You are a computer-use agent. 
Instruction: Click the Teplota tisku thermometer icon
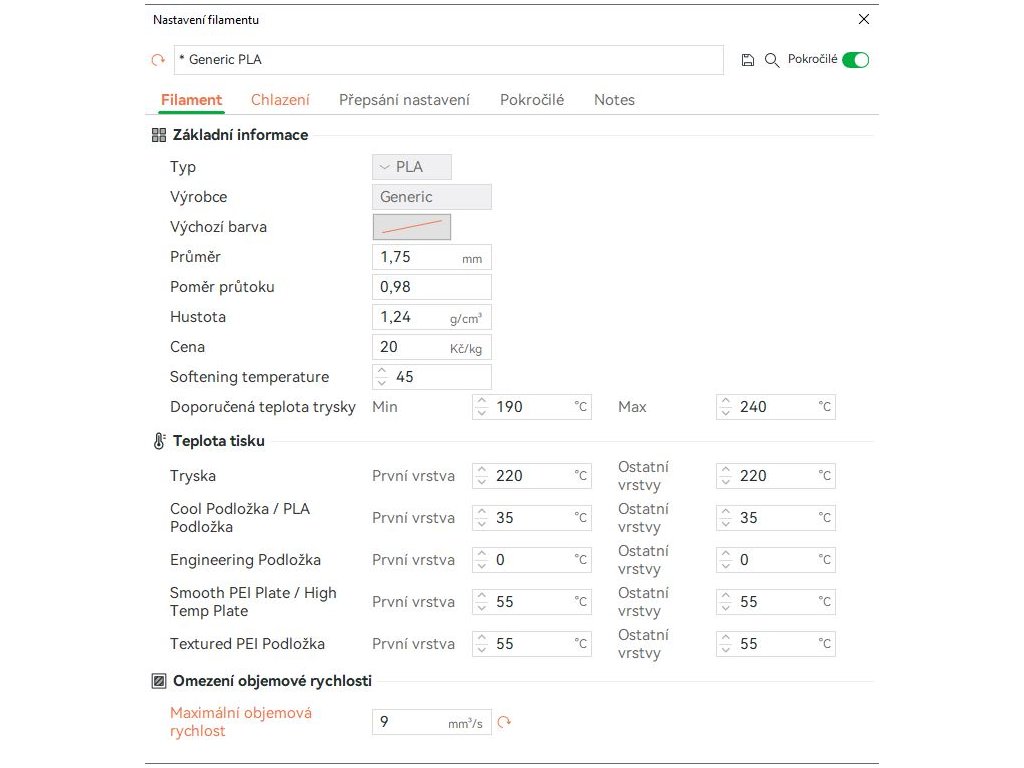tap(159, 441)
